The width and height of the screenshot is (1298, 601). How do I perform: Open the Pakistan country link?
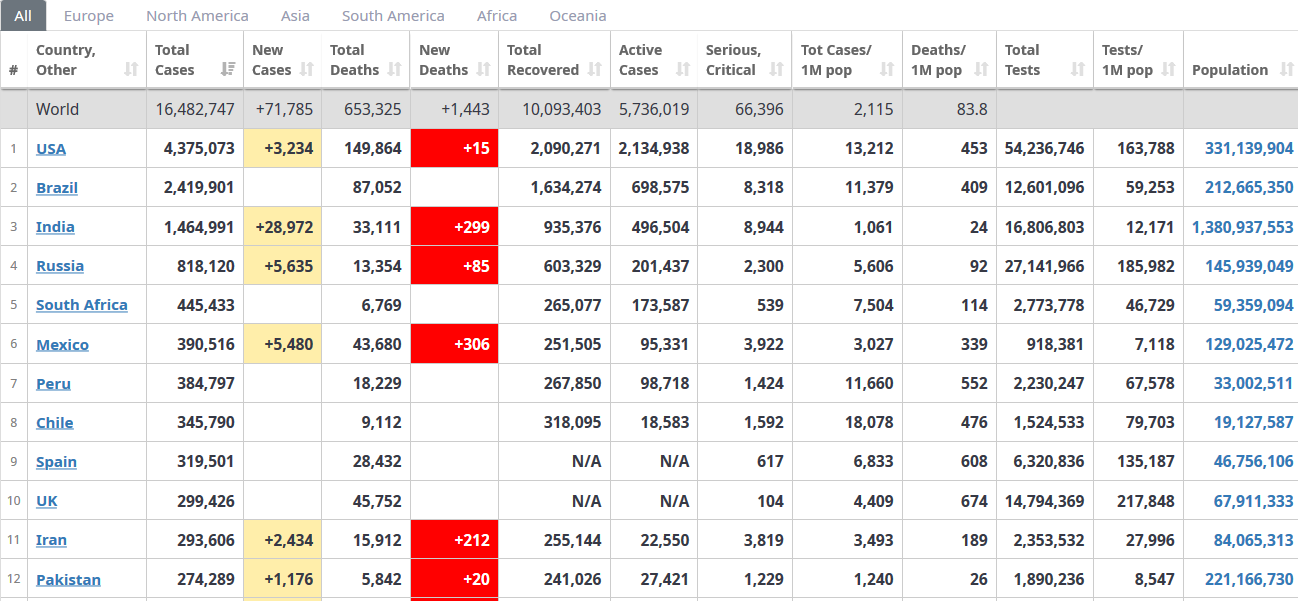pyautogui.click(x=68, y=580)
